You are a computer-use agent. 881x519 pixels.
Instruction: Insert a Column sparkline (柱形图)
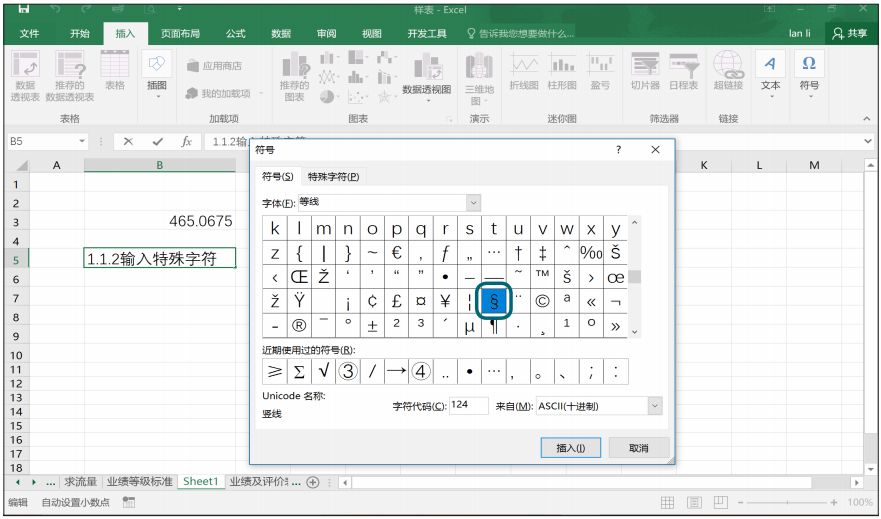[562, 71]
